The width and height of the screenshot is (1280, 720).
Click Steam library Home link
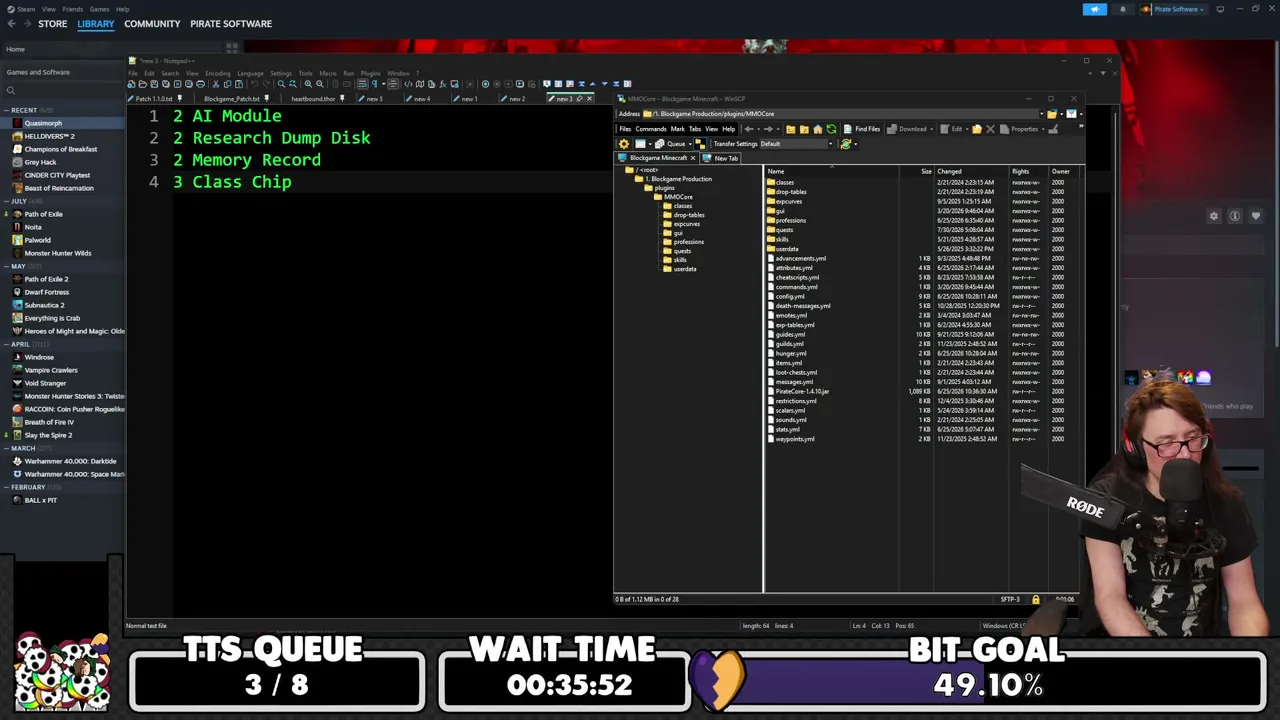[16, 49]
